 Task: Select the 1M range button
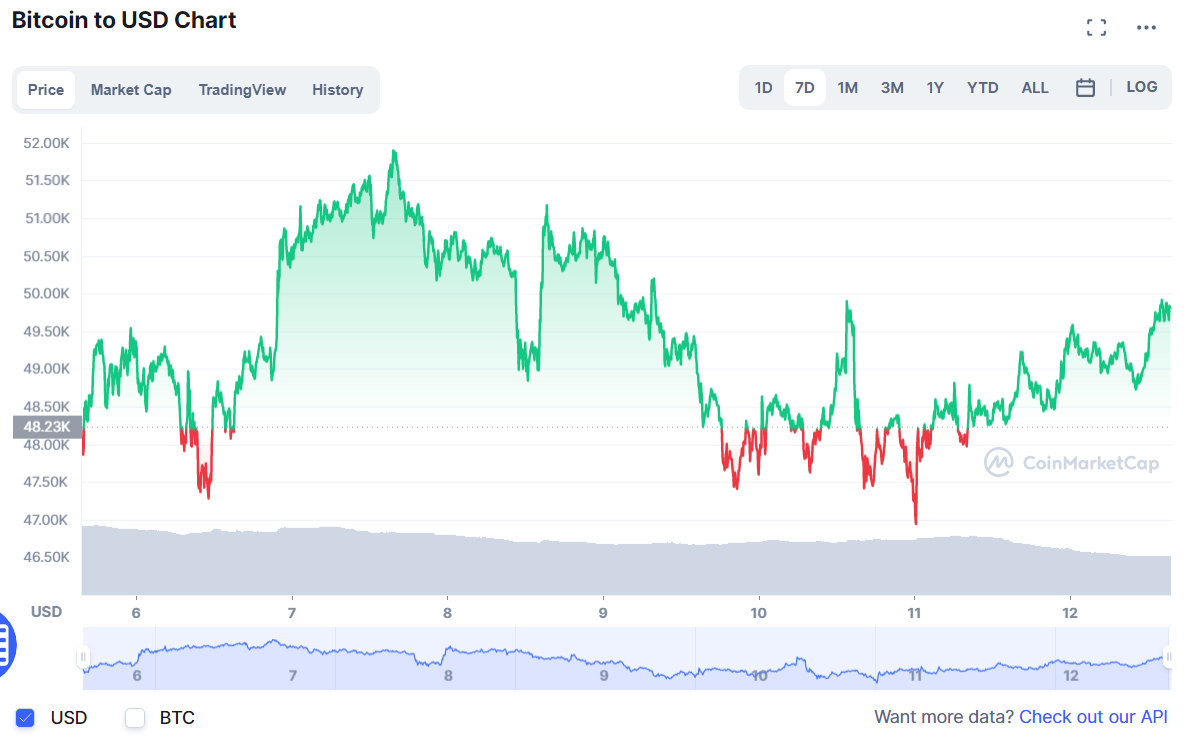(x=847, y=87)
